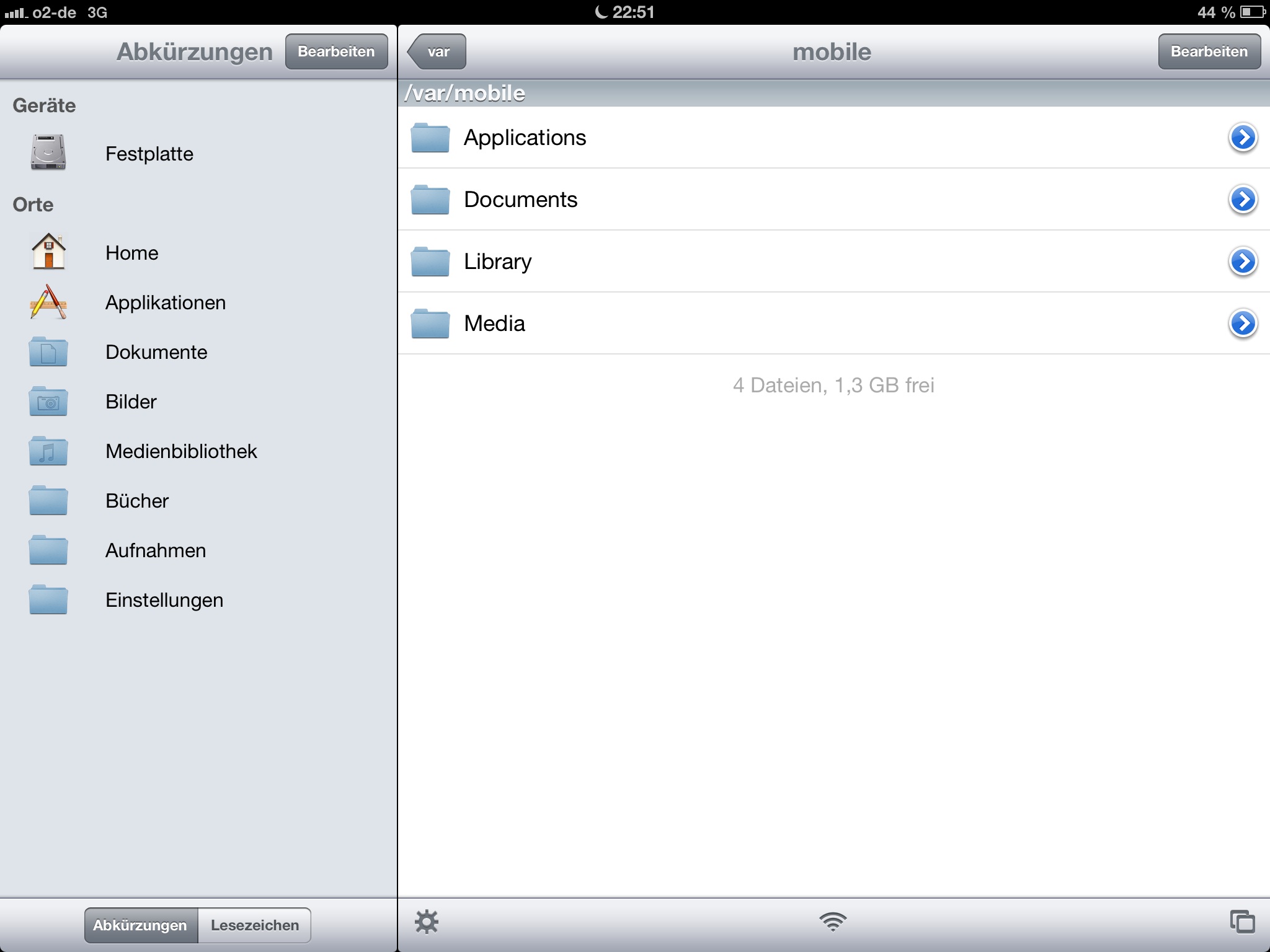
Task: Open Bilder camera folder shortcut
Action: coord(48,402)
